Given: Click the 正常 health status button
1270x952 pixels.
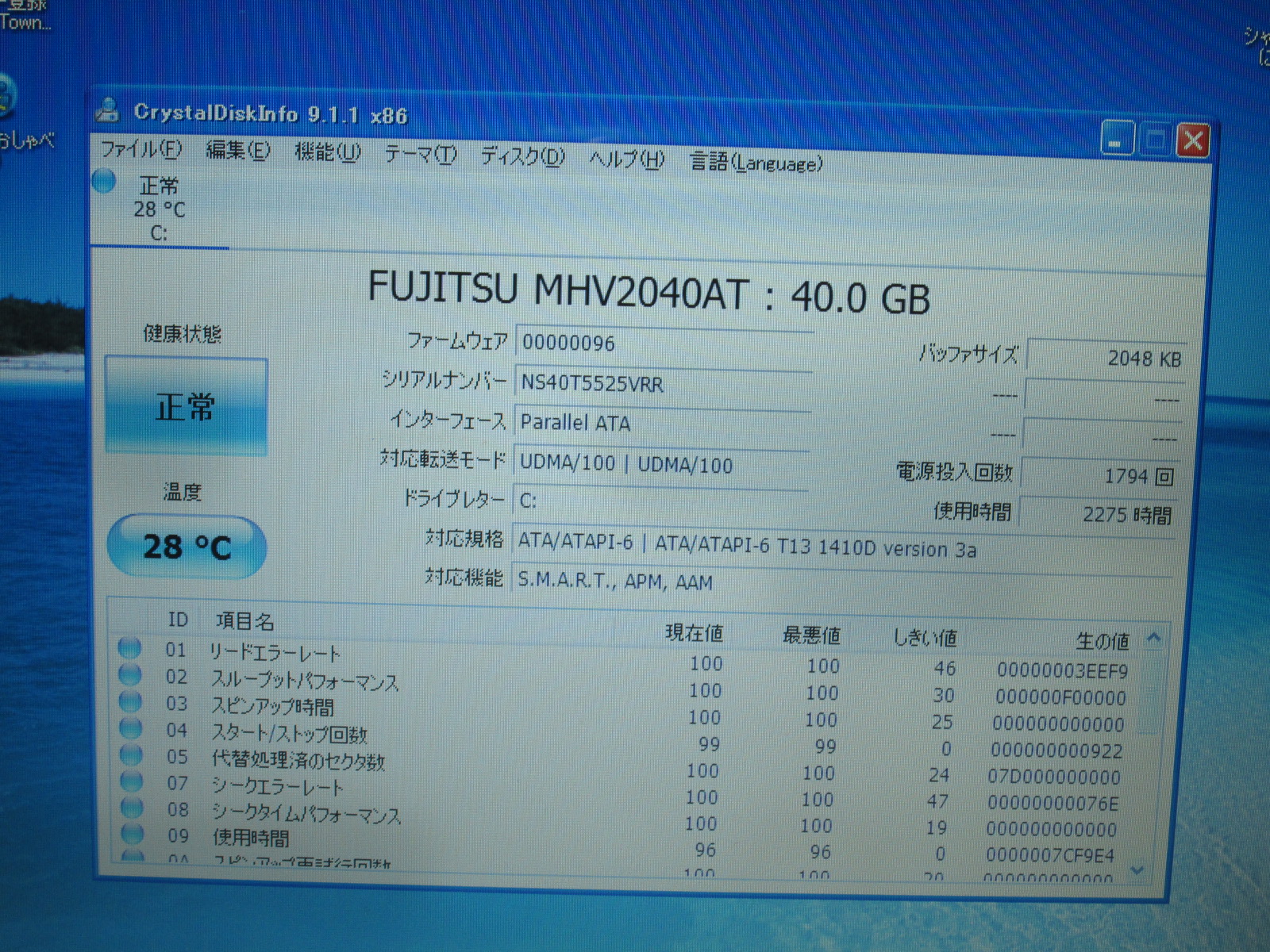Looking at the screenshot, I should click(186, 406).
